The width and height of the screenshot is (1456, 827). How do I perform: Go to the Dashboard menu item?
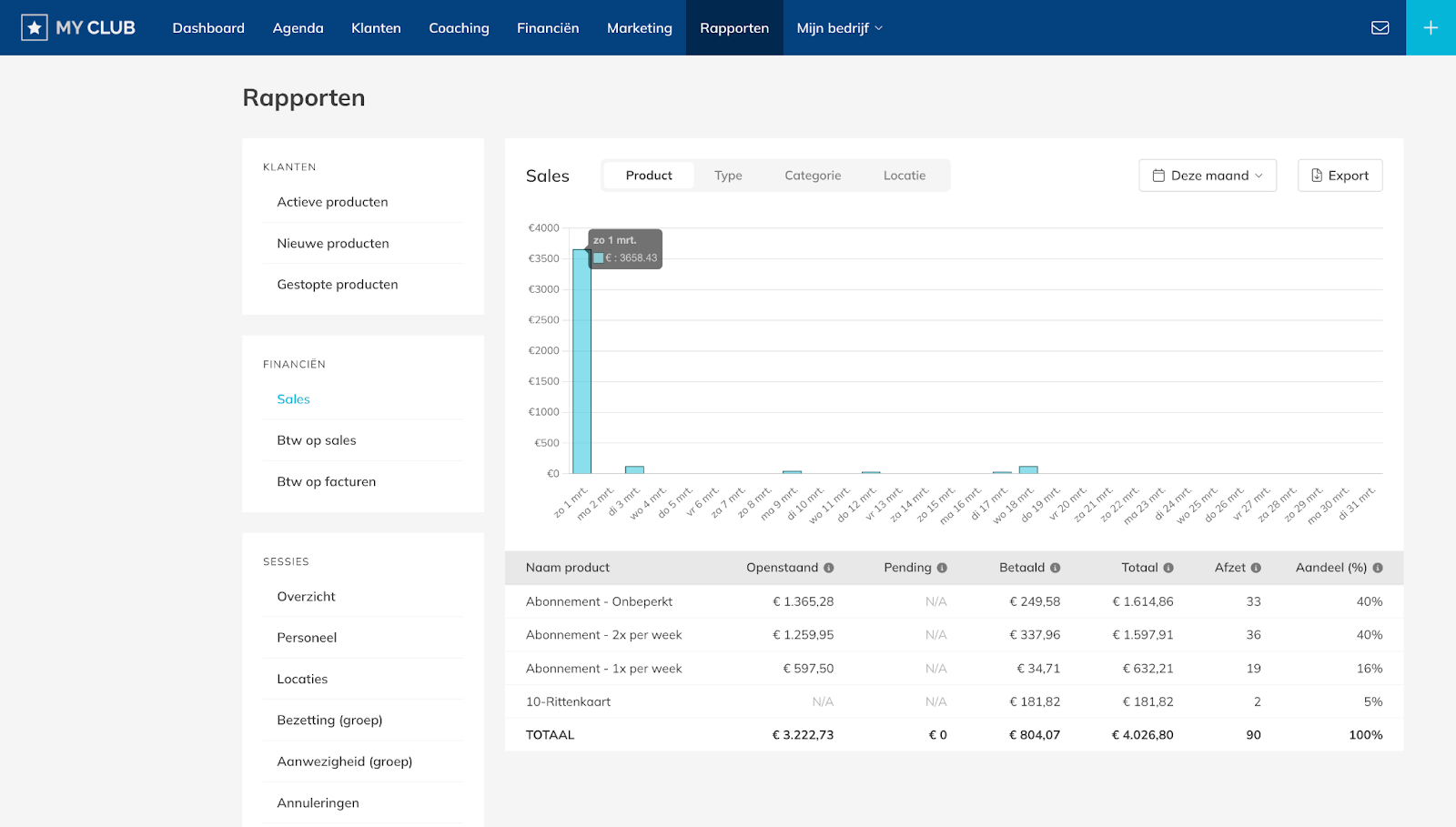tap(208, 28)
